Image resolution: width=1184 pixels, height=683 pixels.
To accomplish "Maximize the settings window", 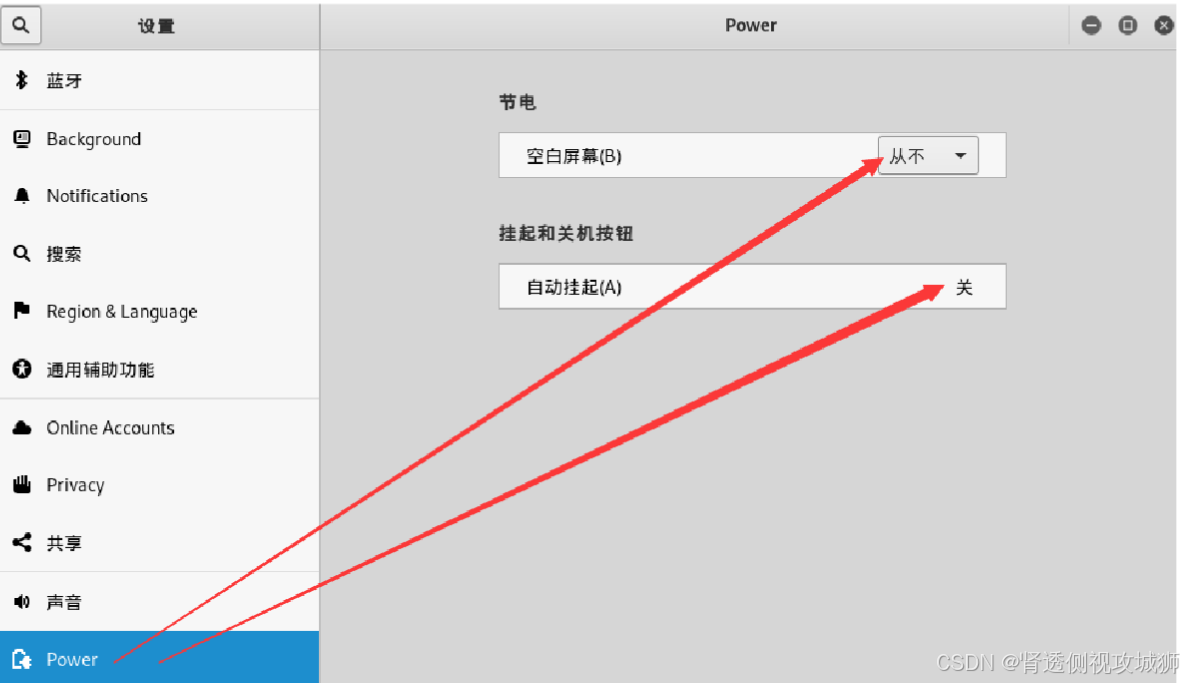I will 1127,26.
